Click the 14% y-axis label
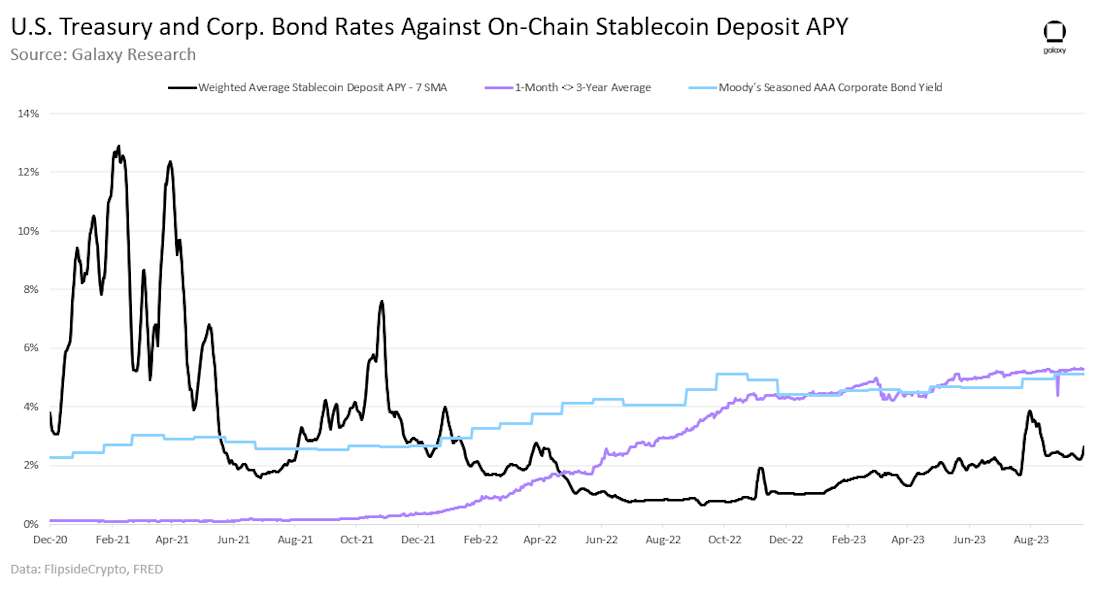Screen dimensions: 1100x590 pos(29,113)
